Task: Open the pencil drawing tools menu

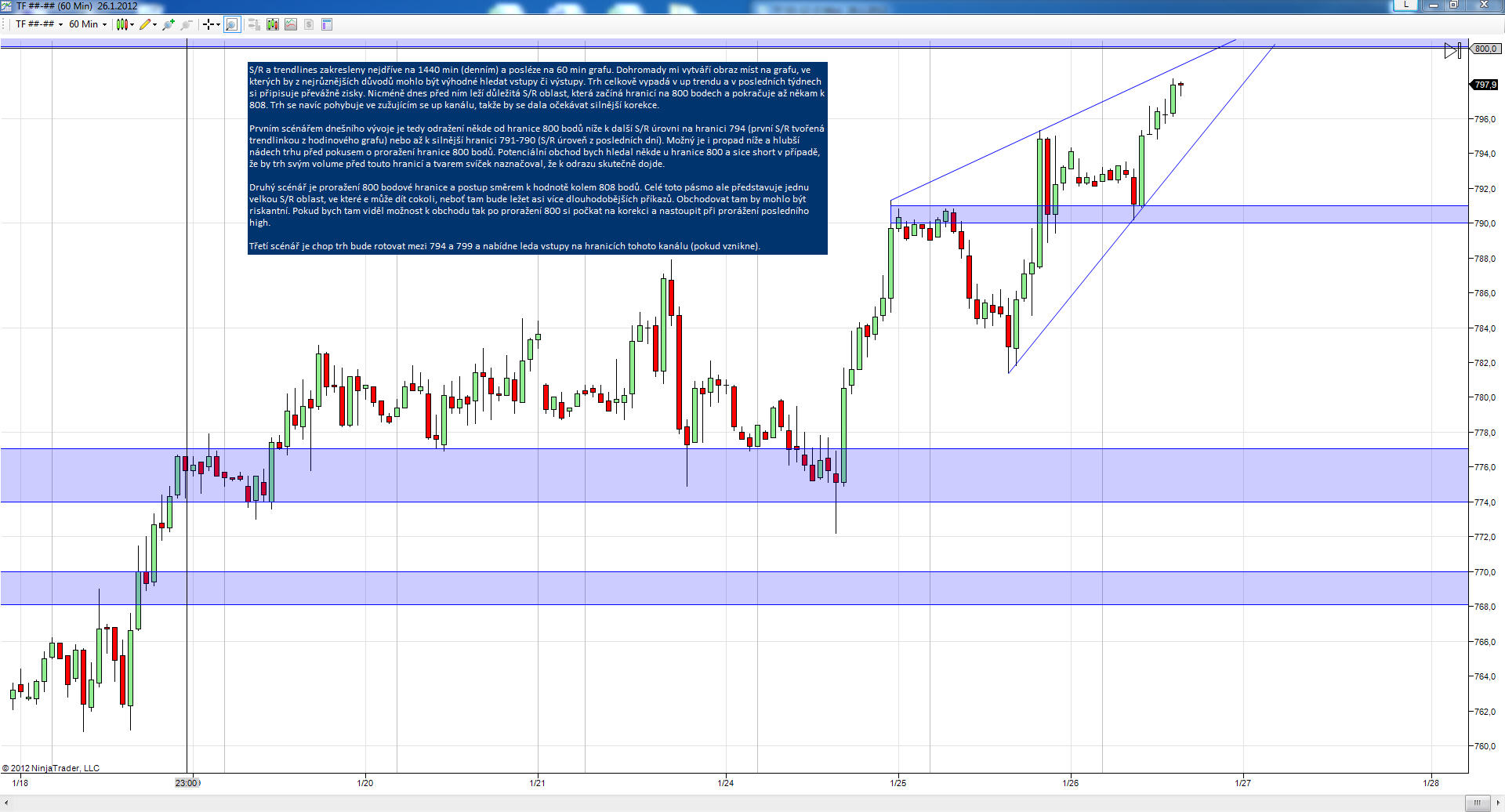Action: click(148, 24)
